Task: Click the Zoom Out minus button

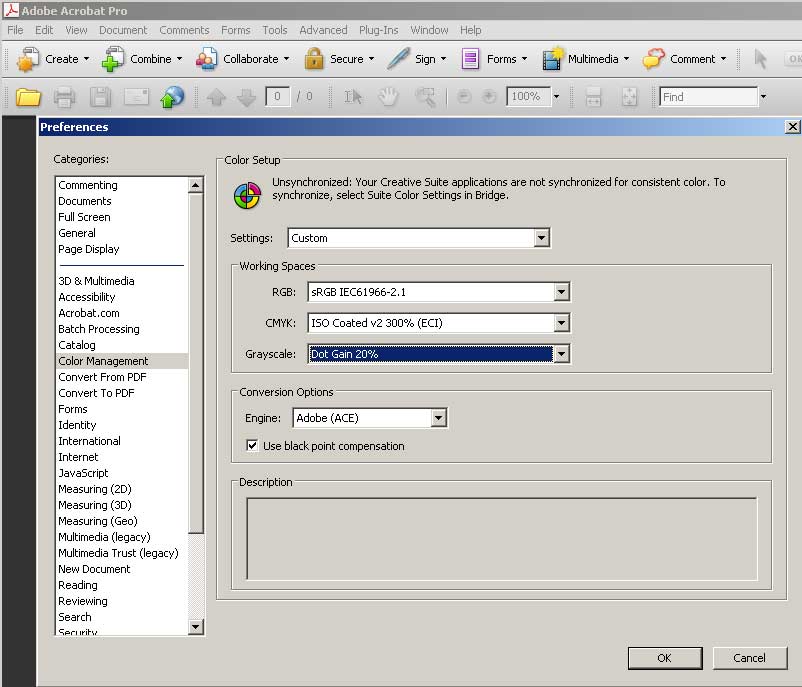Action: click(x=464, y=96)
